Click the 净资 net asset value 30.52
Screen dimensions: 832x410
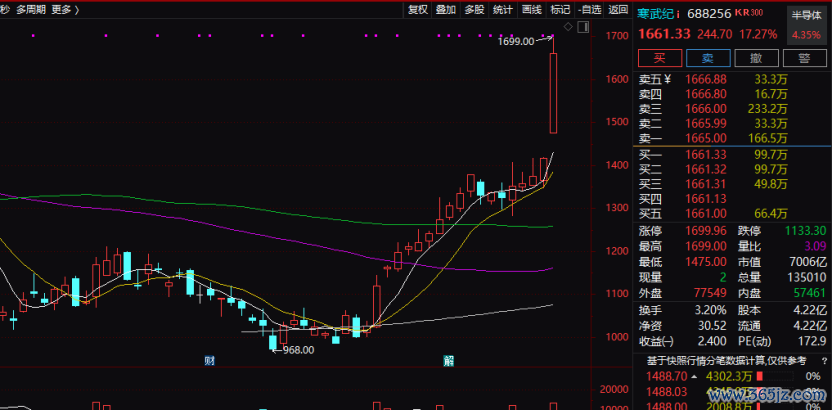713,325
